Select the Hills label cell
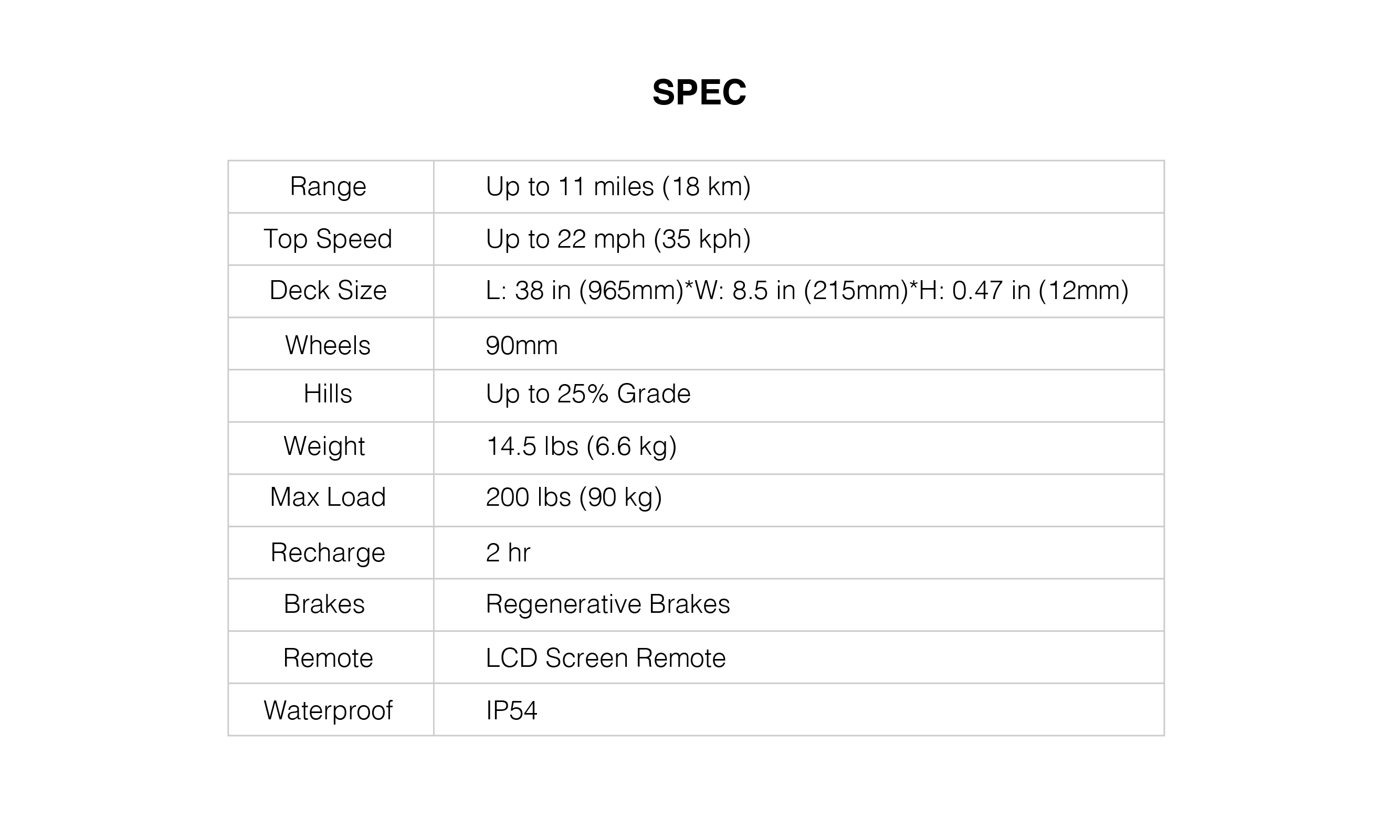The image size is (1400, 840). click(x=331, y=396)
